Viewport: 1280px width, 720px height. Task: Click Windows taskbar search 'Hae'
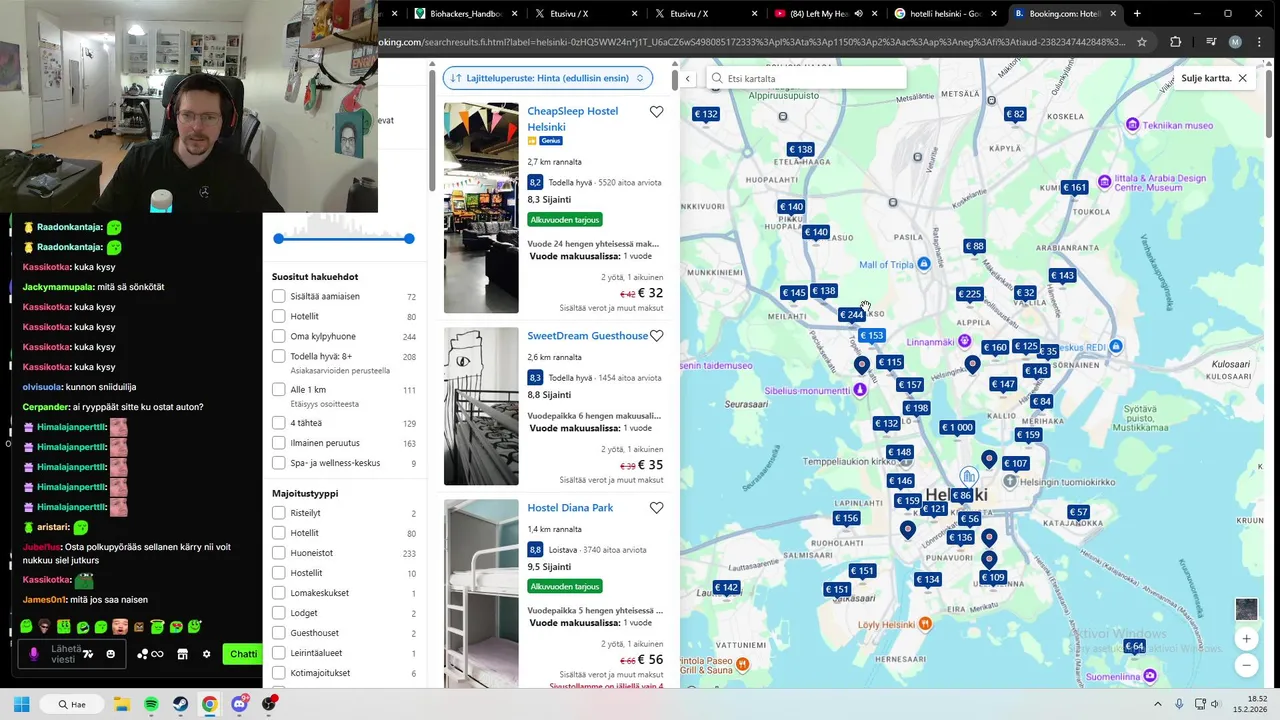point(73,704)
